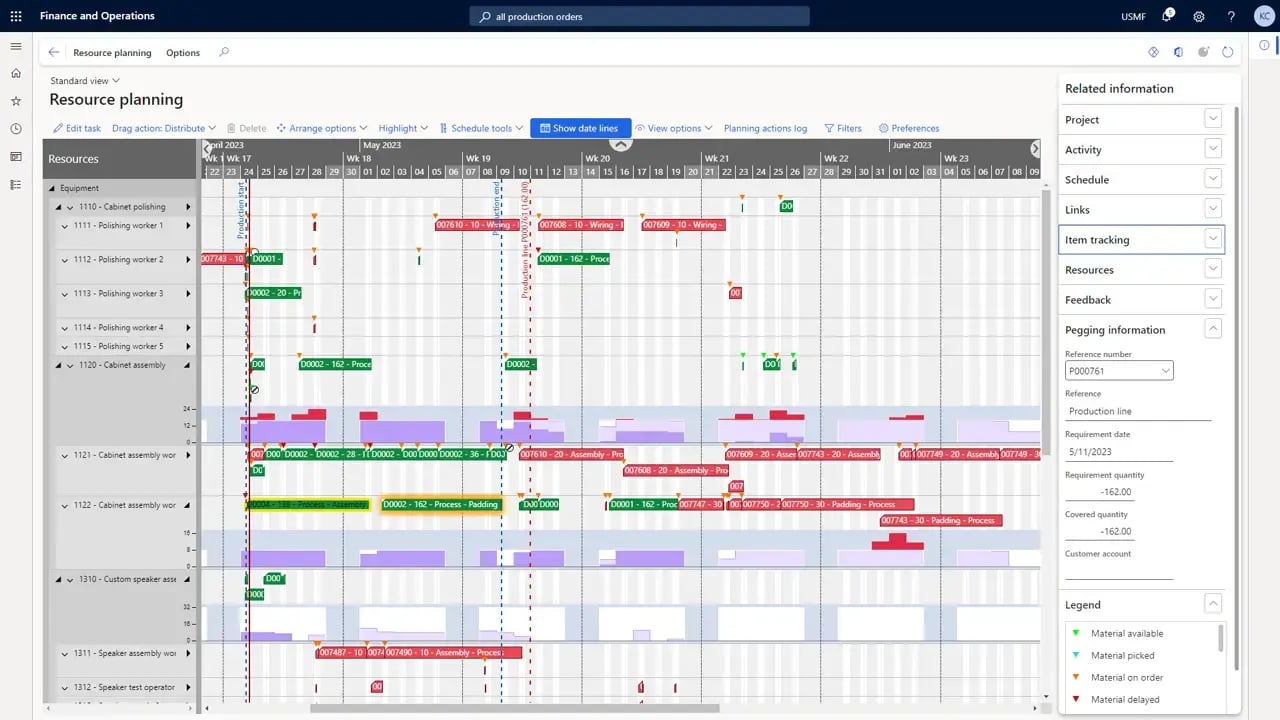Click the all production orders search field
Viewport: 1280px width, 720px height.
[x=640, y=16]
